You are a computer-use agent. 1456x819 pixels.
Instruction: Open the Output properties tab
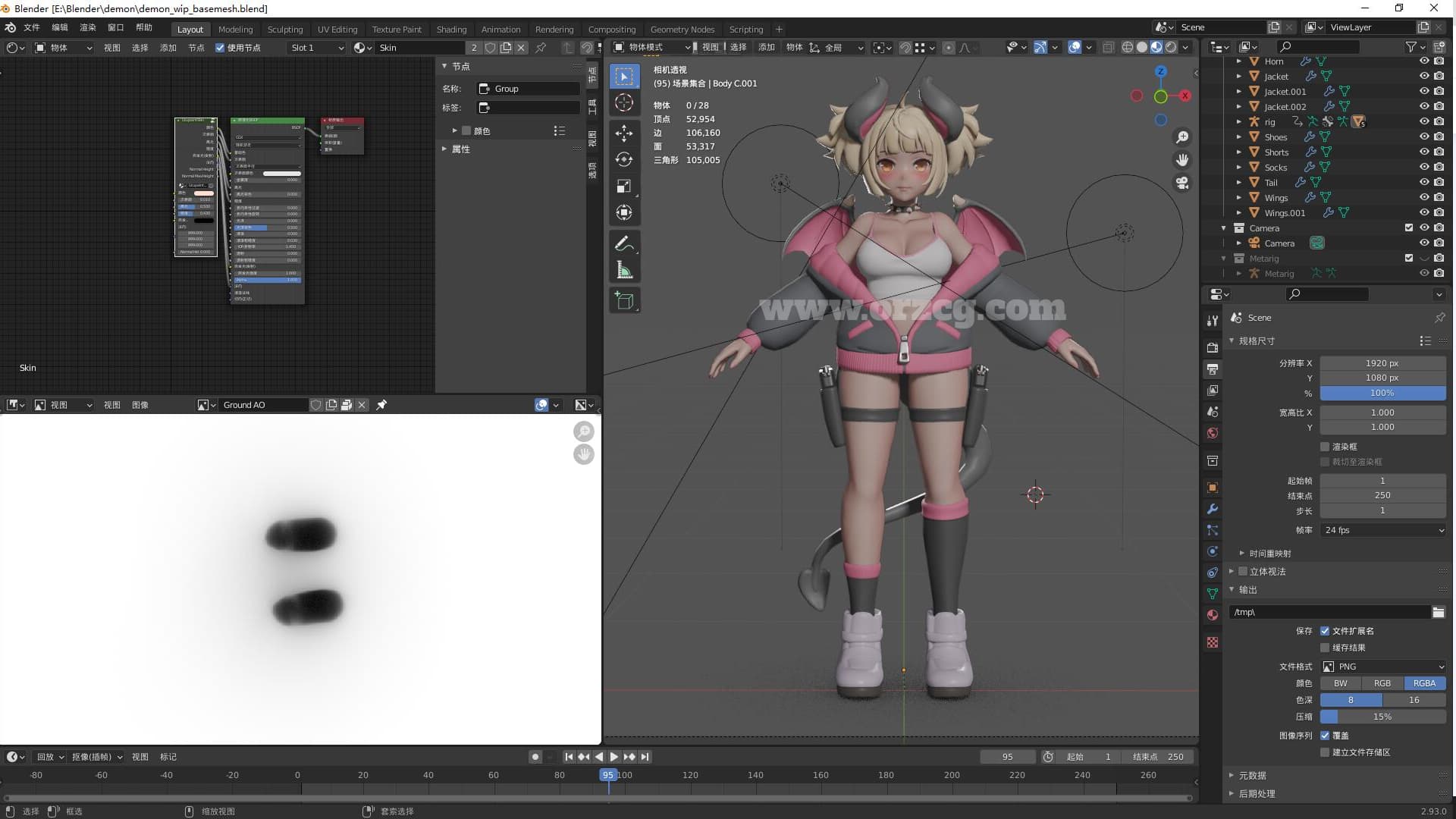(1213, 369)
